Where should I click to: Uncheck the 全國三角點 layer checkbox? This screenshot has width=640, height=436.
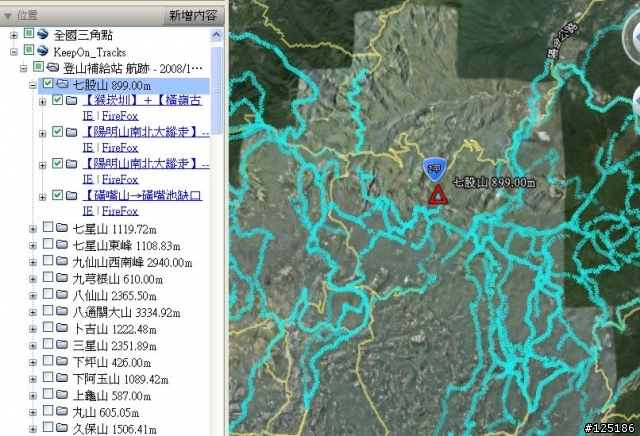(x=29, y=33)
